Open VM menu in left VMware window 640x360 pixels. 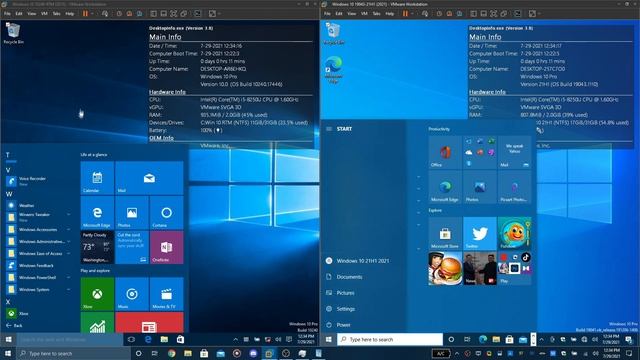pos(44,13)
